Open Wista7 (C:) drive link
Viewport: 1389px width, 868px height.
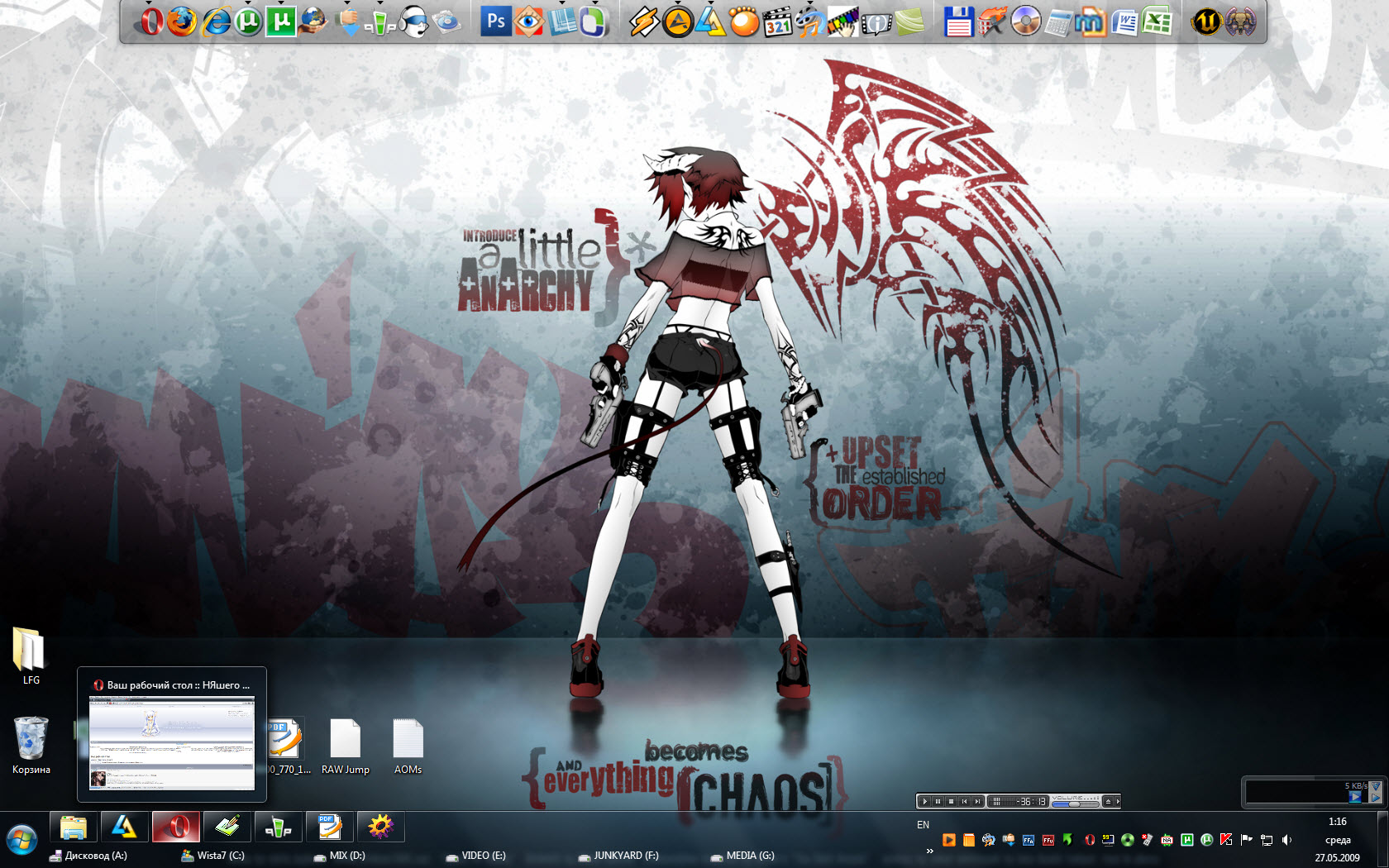(213, 856)
